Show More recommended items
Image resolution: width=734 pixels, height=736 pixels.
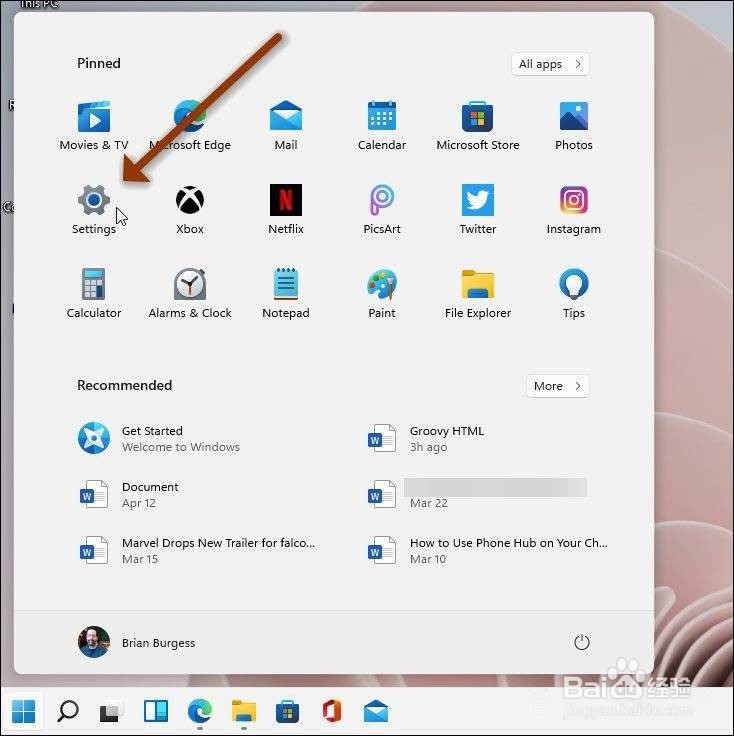tap(558, 386)
